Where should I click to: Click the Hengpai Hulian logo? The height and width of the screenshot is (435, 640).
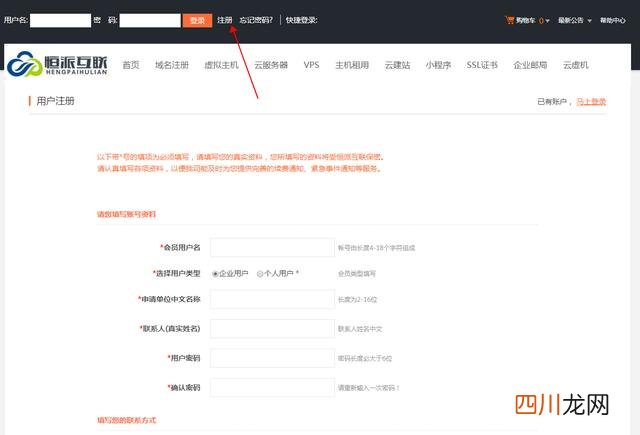pyautogui.click(x=57, y=64)
